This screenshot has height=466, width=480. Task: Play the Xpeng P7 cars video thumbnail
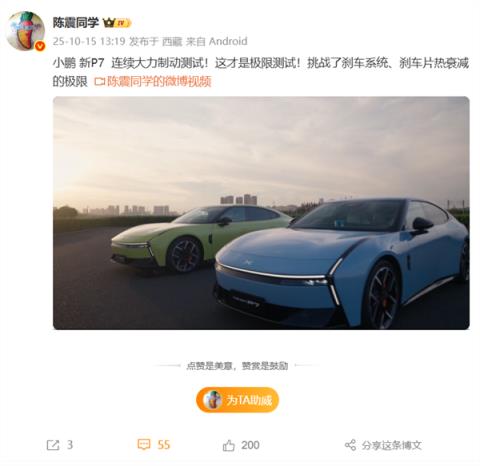coord(261,213)
